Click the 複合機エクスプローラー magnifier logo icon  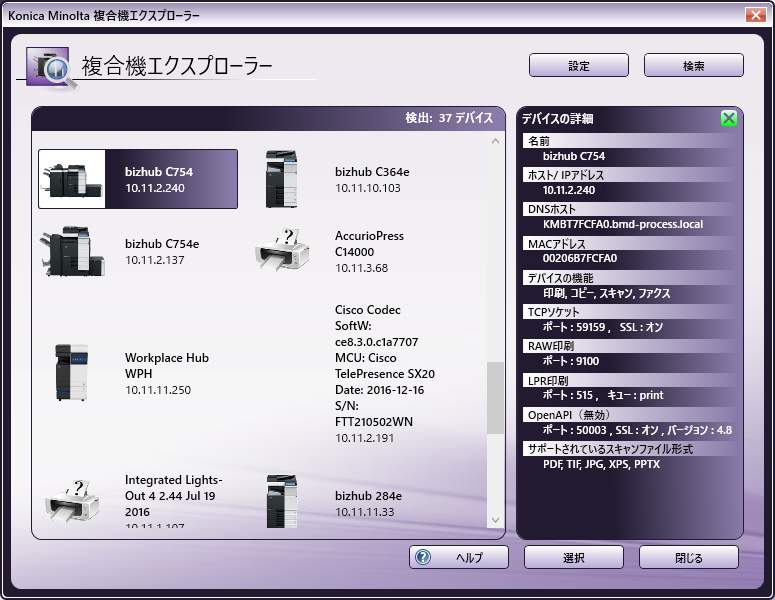51,69
